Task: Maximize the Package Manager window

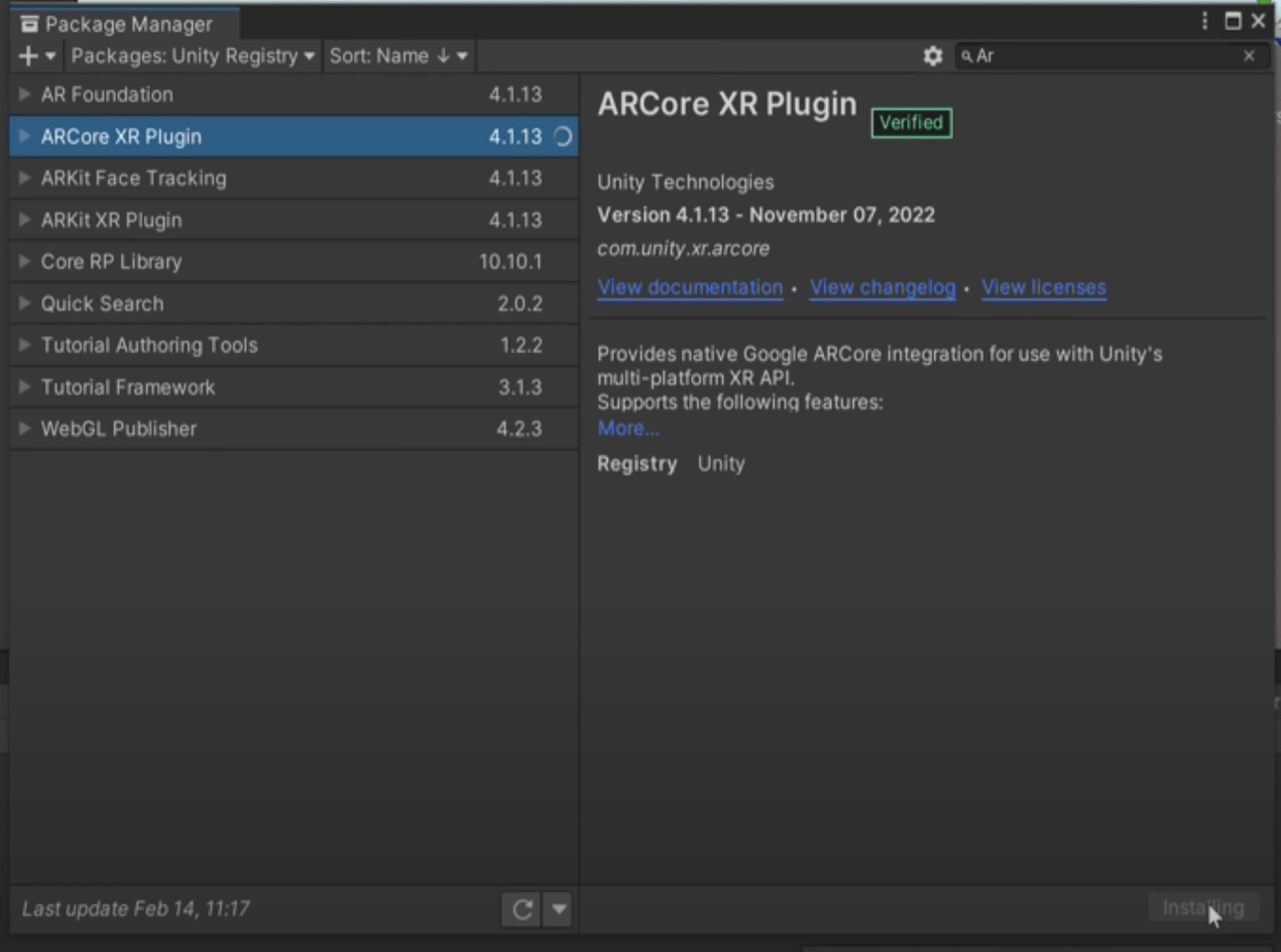Action: point(1232,21)
